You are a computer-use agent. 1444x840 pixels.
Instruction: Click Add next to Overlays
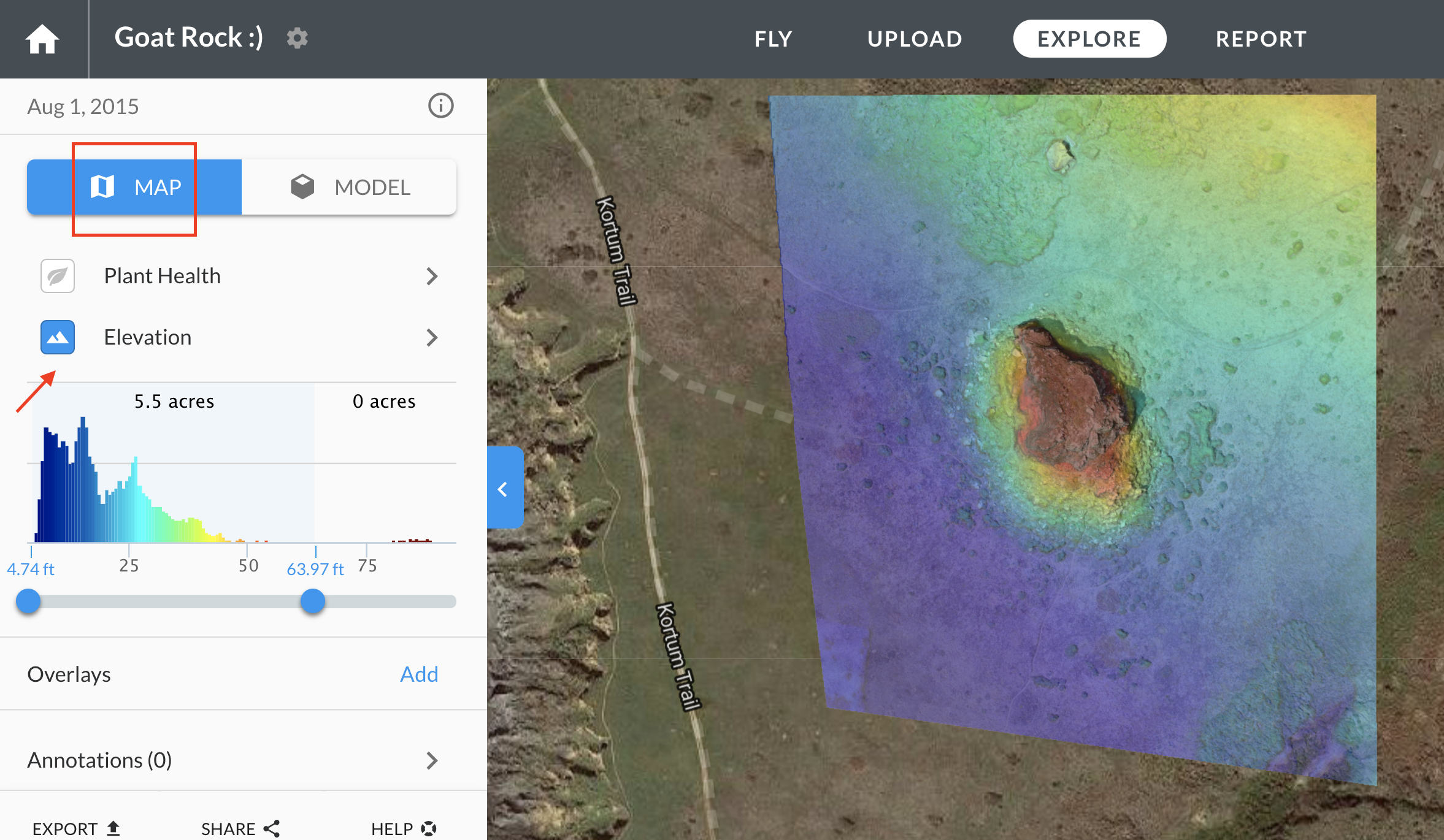pos(419,674)
